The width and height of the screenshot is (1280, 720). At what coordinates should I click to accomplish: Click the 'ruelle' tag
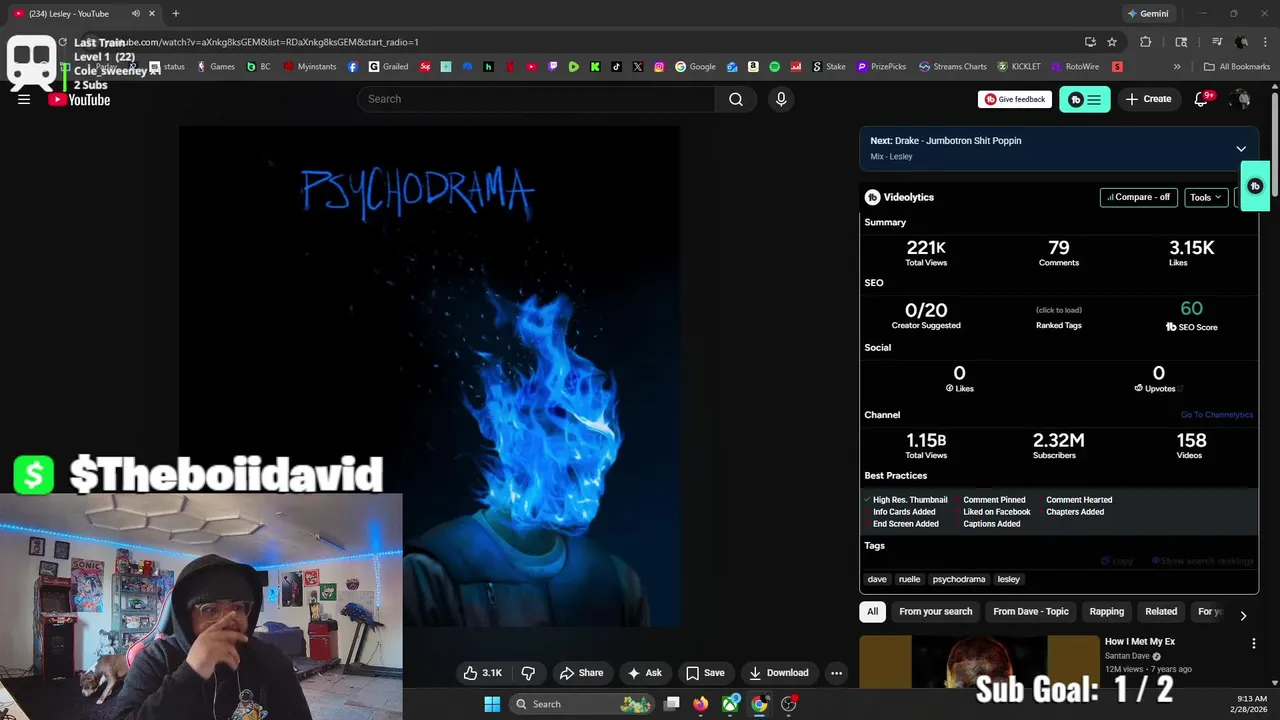(909, 579)
